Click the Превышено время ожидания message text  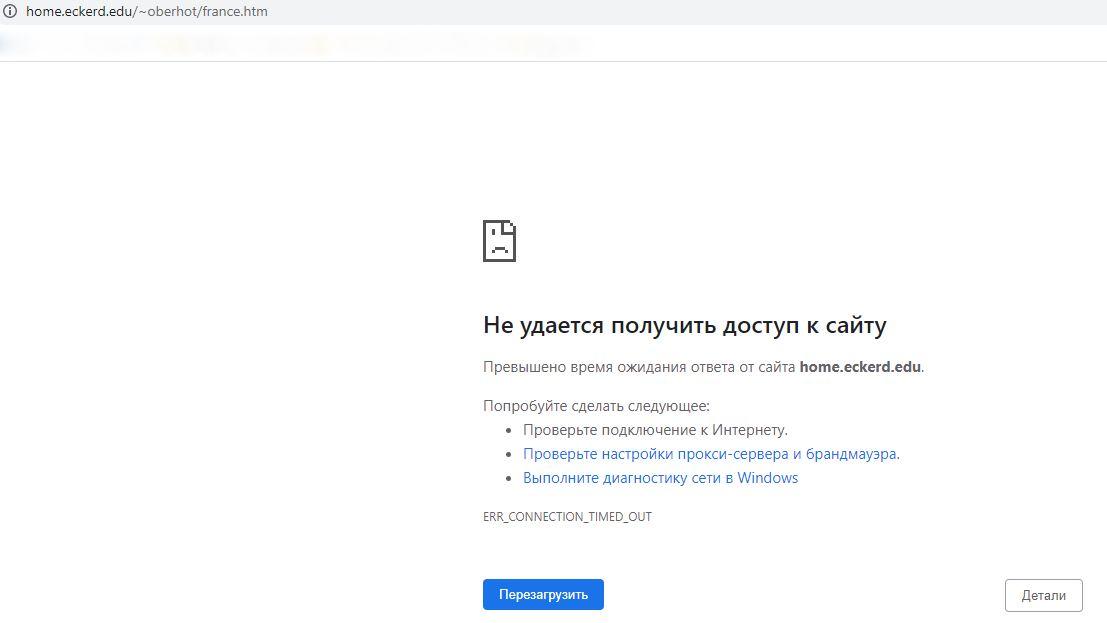pyautogui.click(x=640, y=367)
